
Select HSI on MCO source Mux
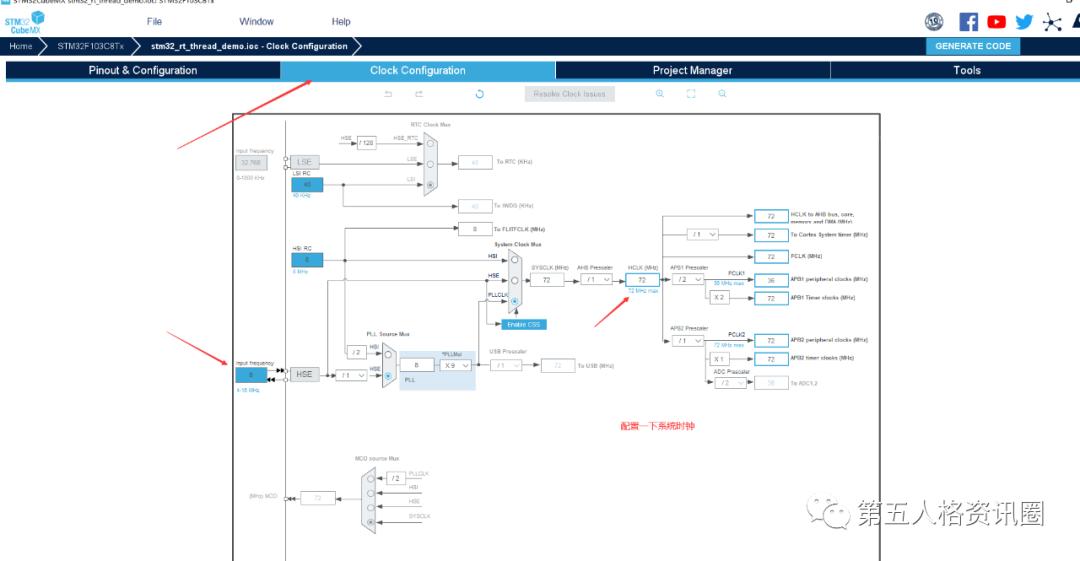tap(371, 493)
